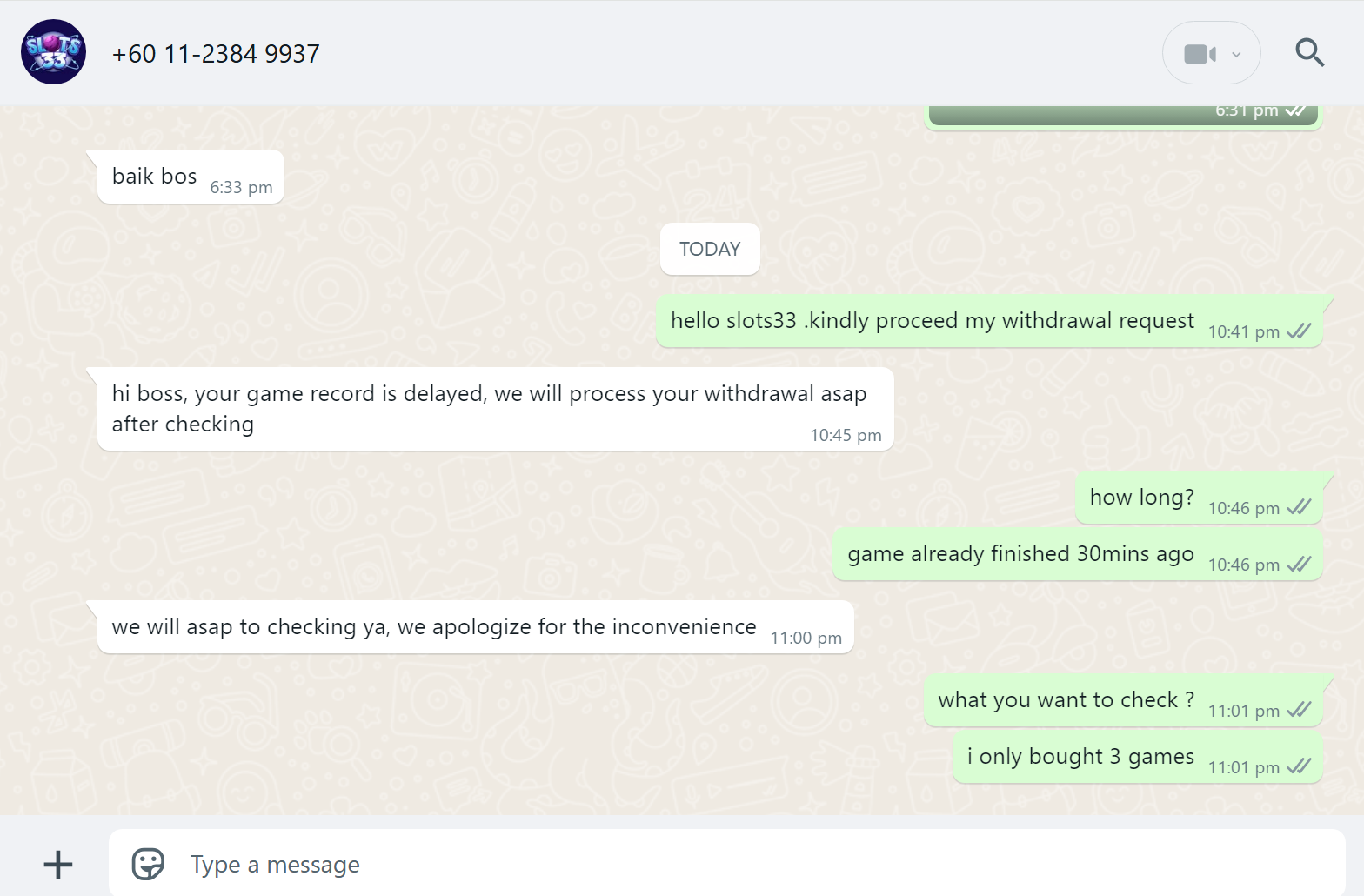Select the TODAY date divider chip
The image size is (1364, 896).
coord(710,250)
